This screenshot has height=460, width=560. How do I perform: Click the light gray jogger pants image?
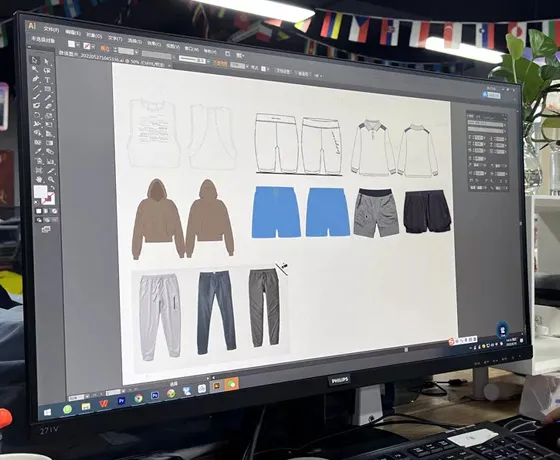159,317
